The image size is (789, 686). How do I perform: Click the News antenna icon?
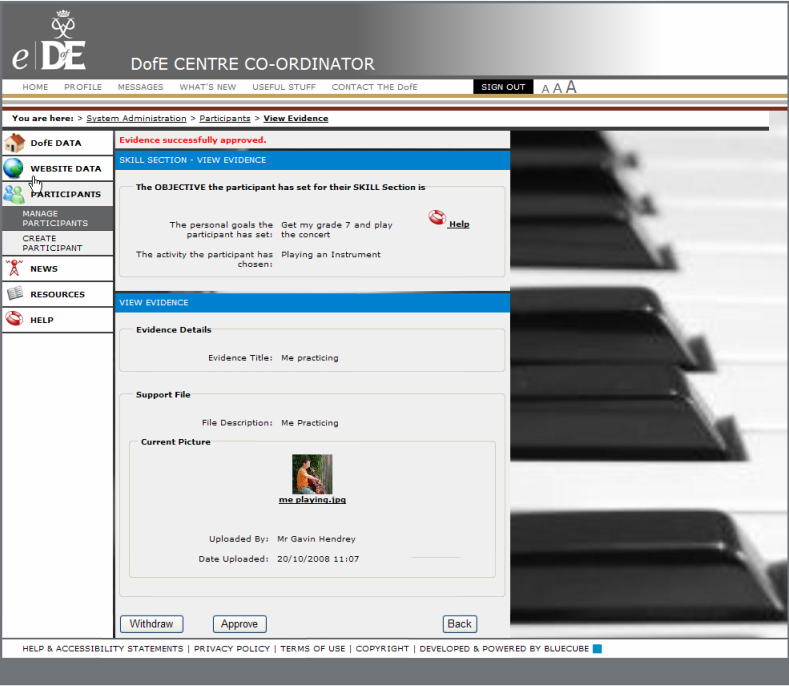[14, 268]
